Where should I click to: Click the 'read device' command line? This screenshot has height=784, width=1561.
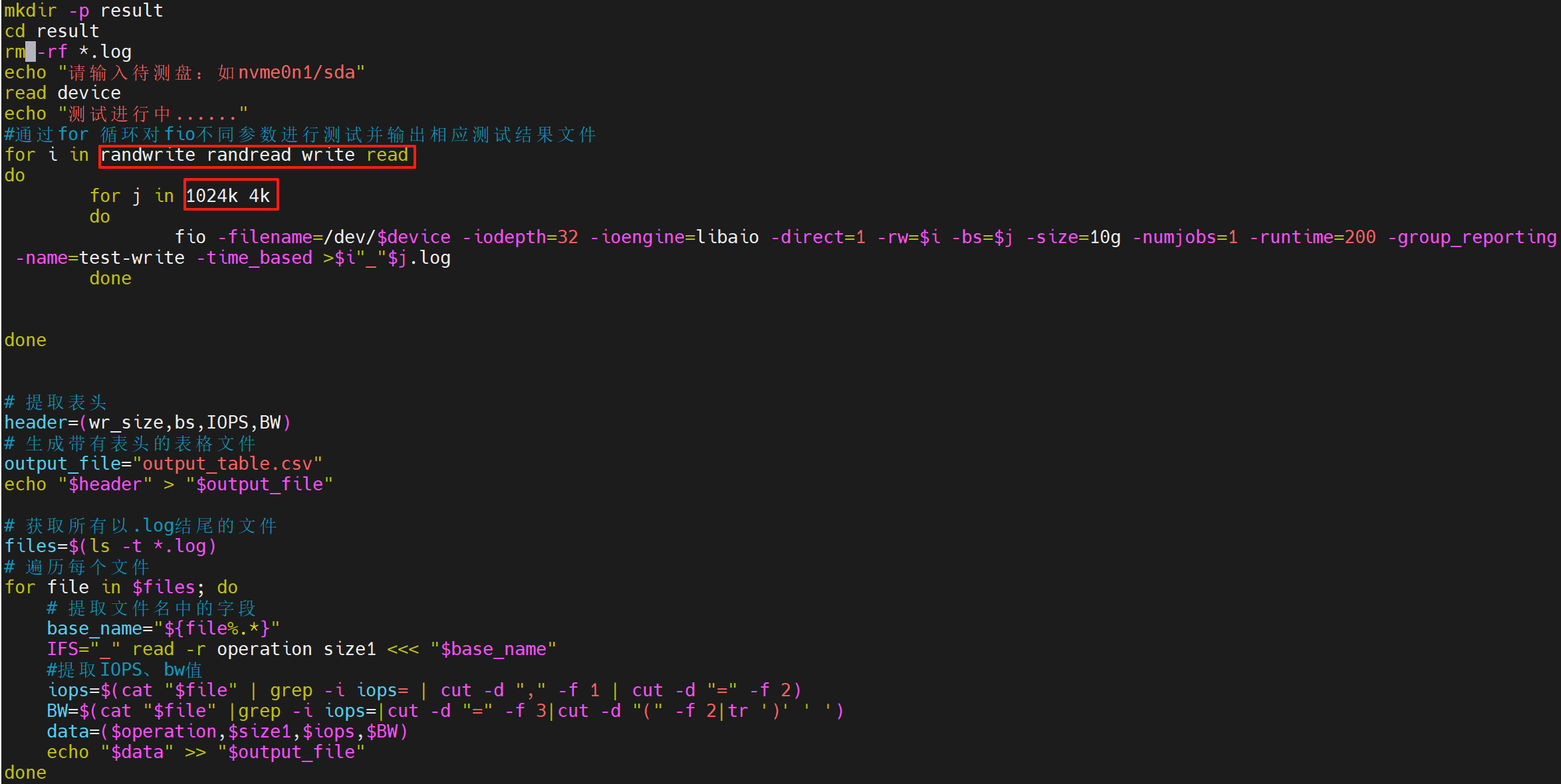click(x=62, y=93)
